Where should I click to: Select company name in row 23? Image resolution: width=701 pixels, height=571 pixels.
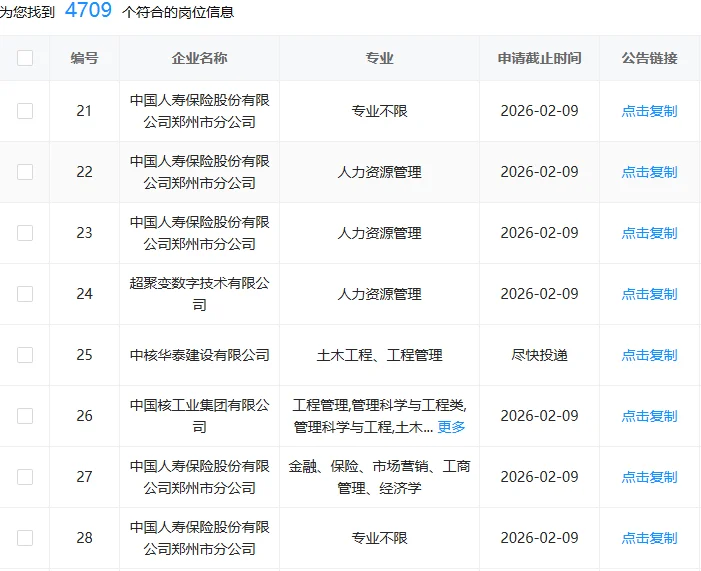[x=199, y=233]
